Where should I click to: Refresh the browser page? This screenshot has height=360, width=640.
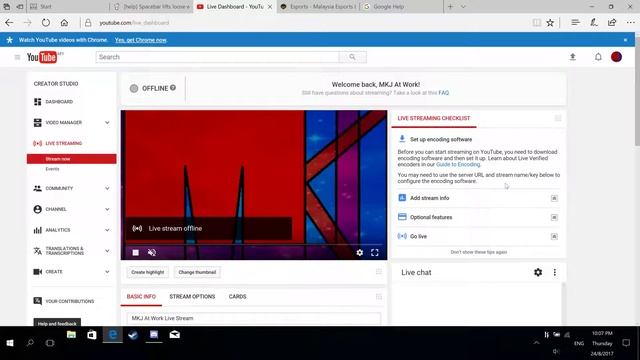click(46, 23)
